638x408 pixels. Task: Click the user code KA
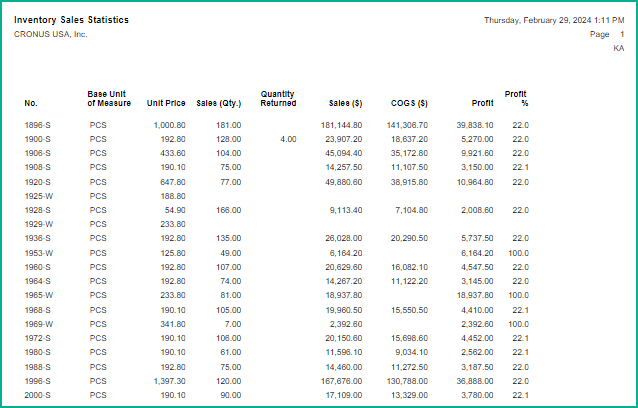point(618,48)
